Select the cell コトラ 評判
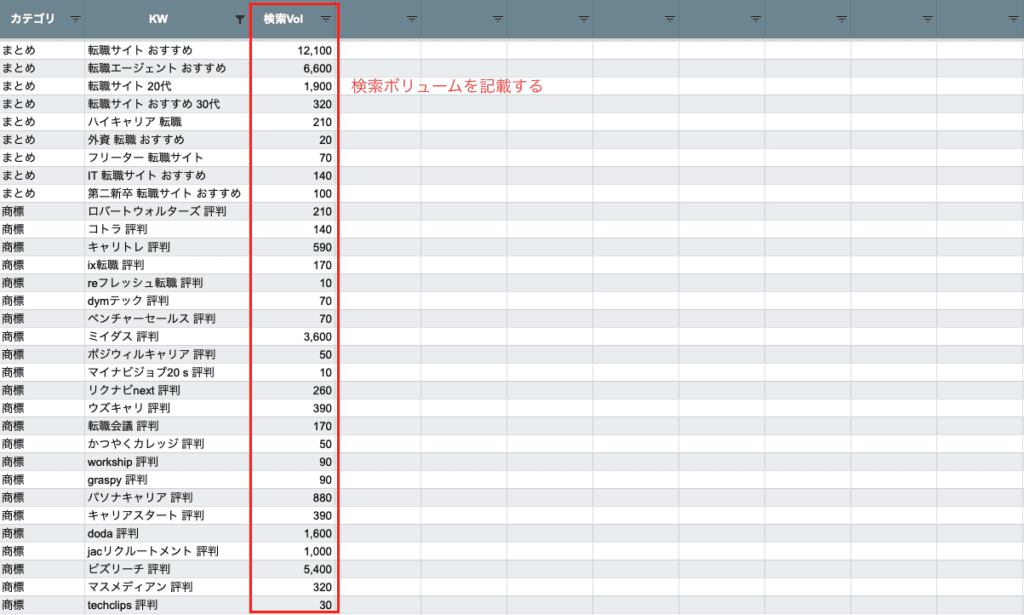1024x615 pixels. click(x=167, y=229)
